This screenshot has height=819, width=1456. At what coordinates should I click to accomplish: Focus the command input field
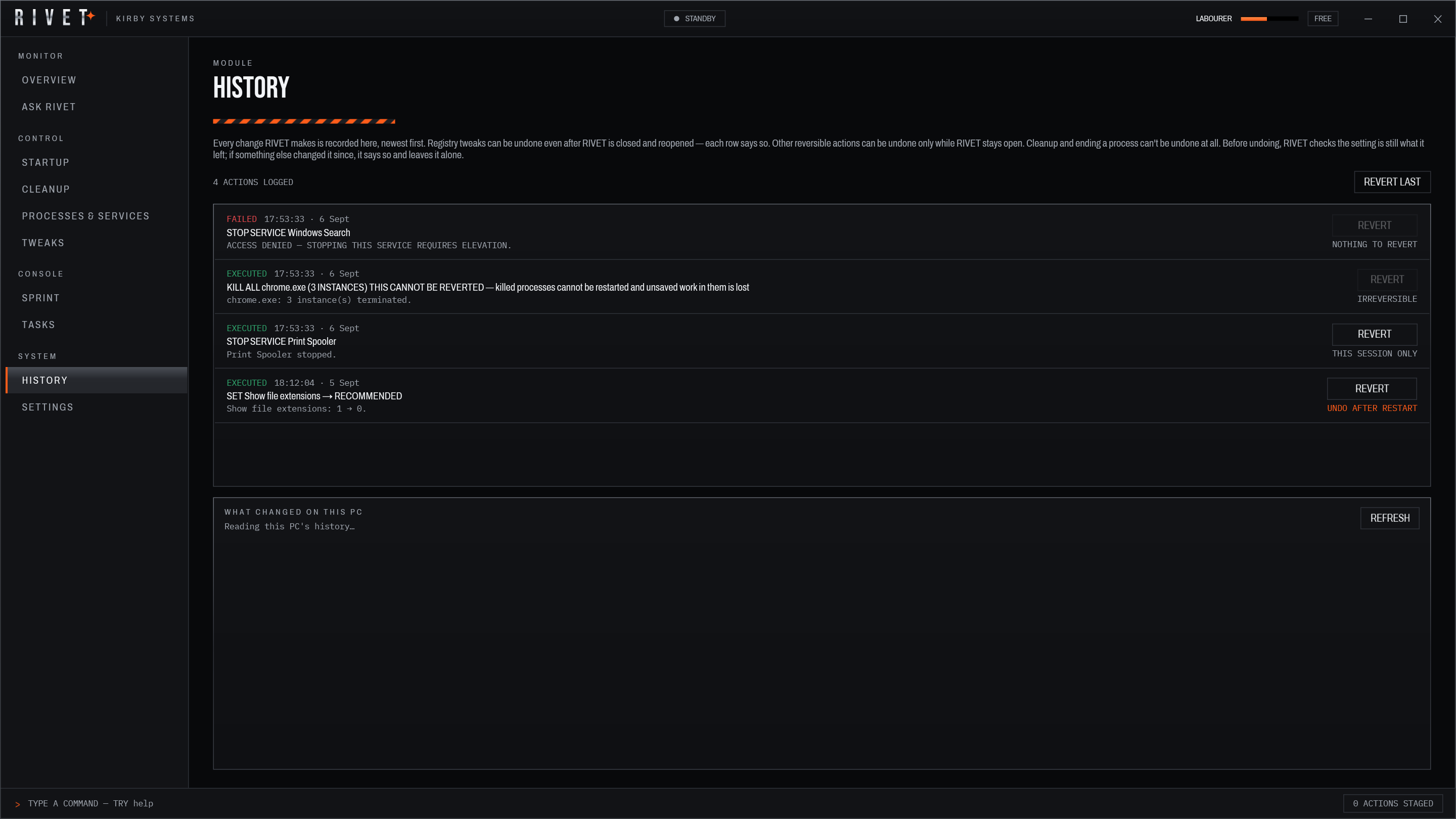click(678, 803)
